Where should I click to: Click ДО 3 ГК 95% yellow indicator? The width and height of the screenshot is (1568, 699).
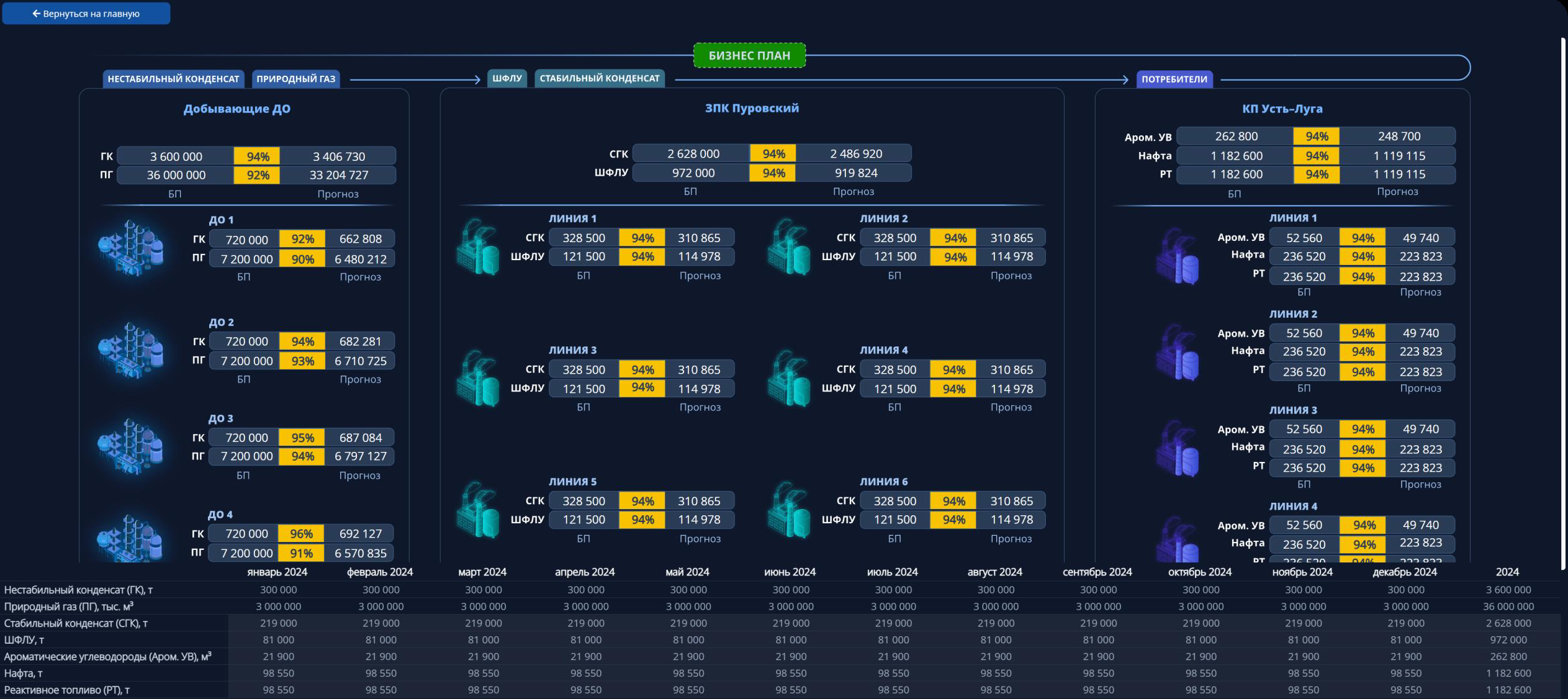[302, 438]
